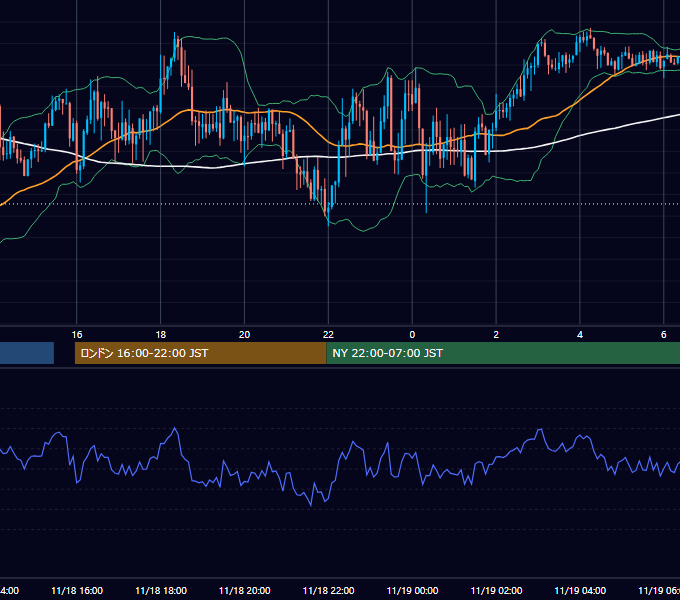Click the '11/19 04:00' date label
This screenshot has height=600, width=680.
point(580,590)
